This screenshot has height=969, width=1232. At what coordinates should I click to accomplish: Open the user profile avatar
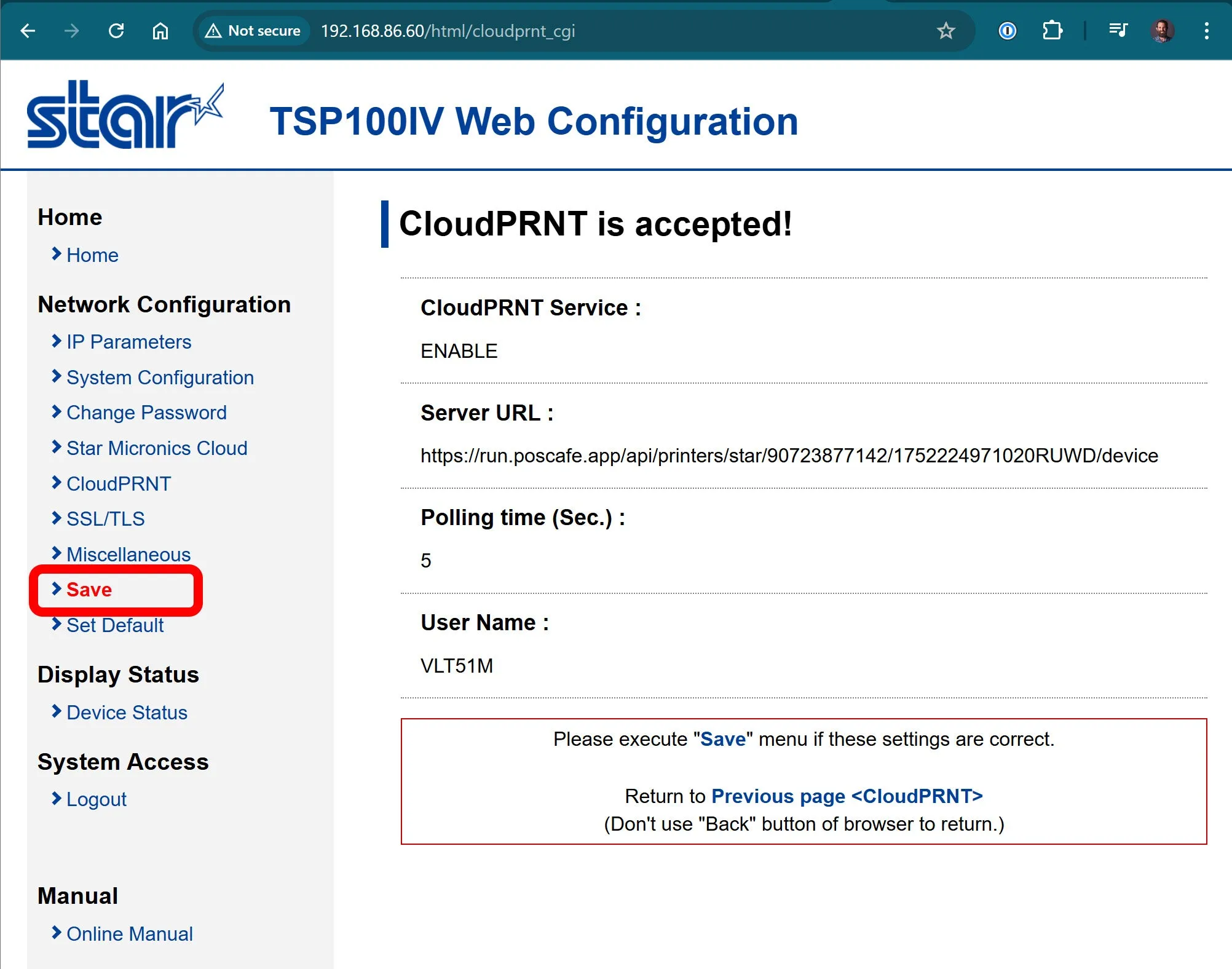tap(1162, 31)
